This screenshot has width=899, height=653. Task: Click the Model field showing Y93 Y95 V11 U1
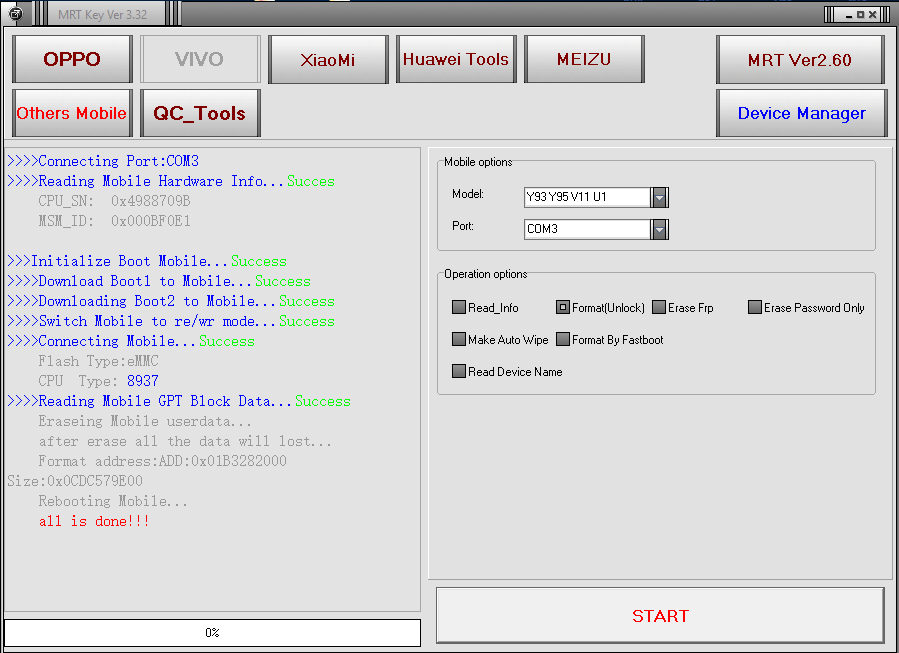(x=587, y=197)
